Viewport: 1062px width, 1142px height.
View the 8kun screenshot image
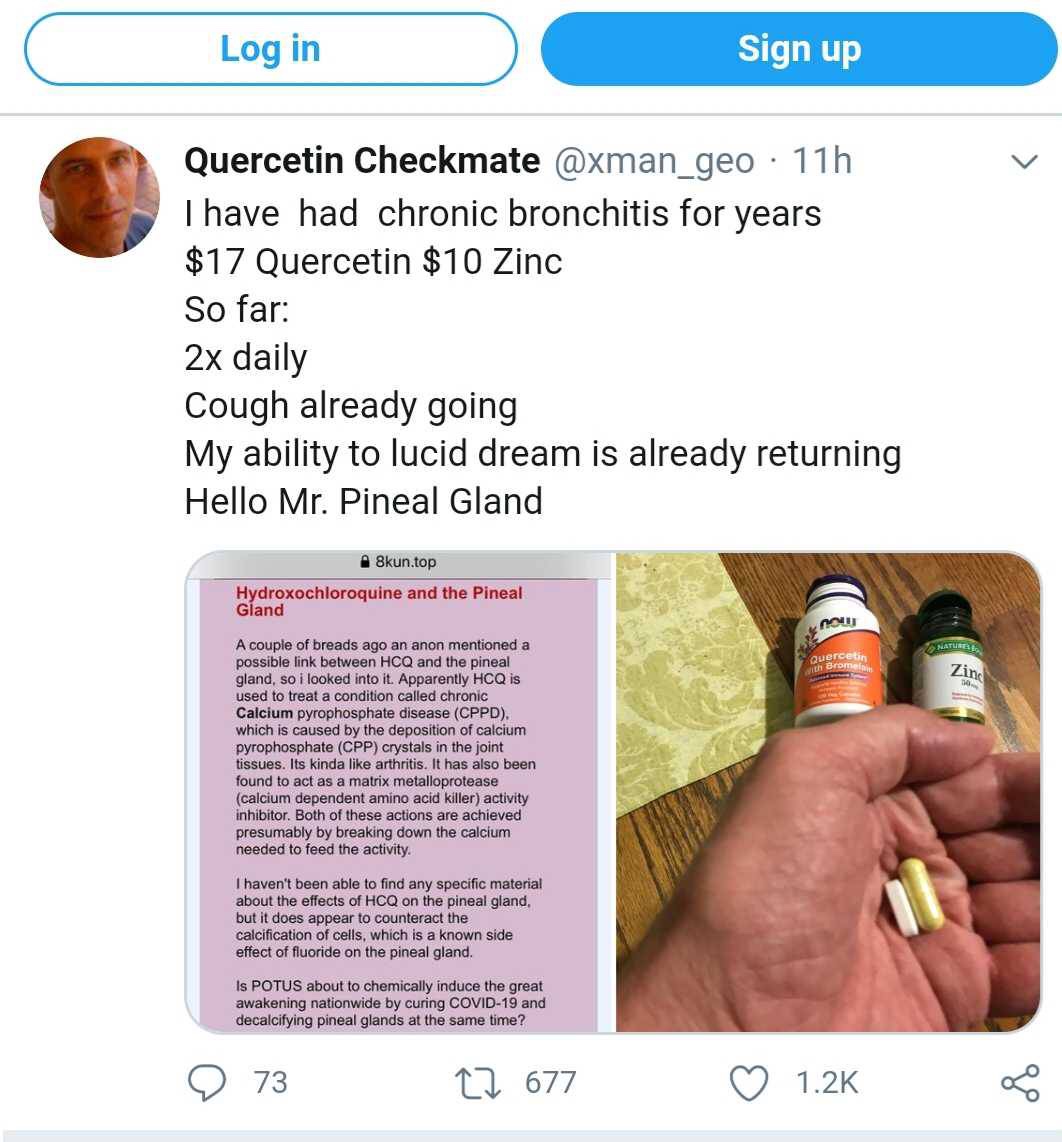click(x=399, y=792)
